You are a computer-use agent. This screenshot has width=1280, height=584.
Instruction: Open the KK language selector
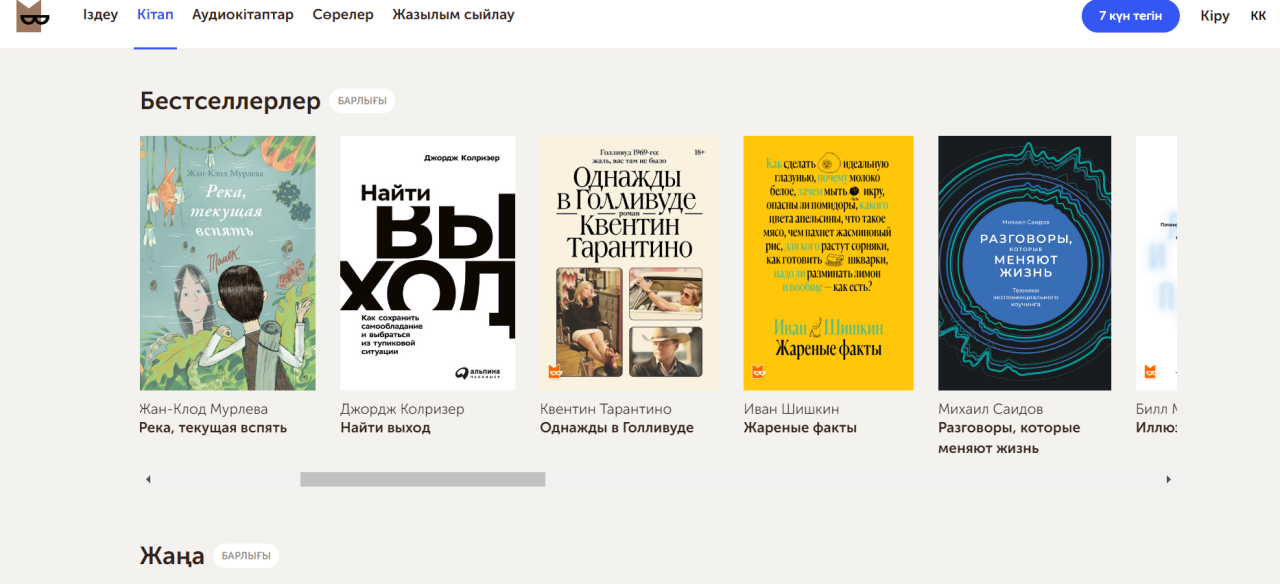pyautogui.click(x=1258, y=16)
